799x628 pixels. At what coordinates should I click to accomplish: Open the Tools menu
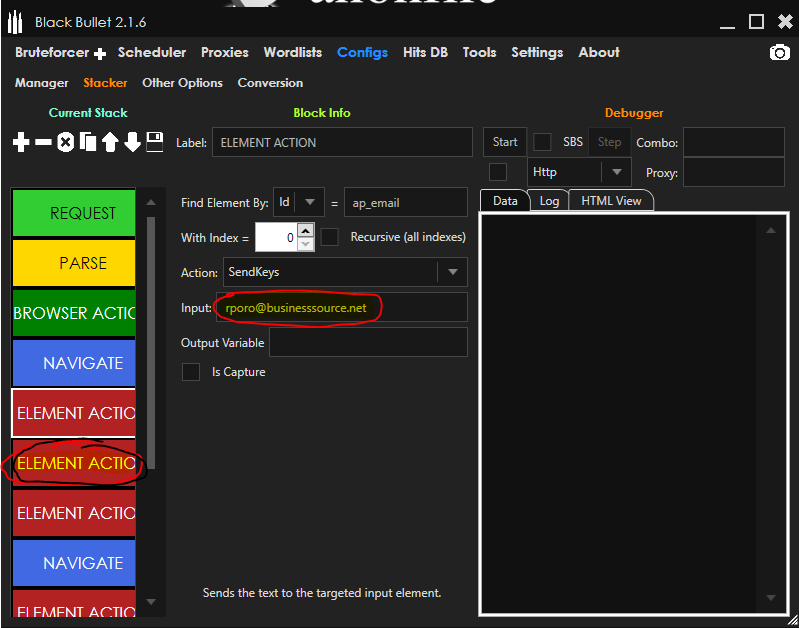tap(480, 52)
